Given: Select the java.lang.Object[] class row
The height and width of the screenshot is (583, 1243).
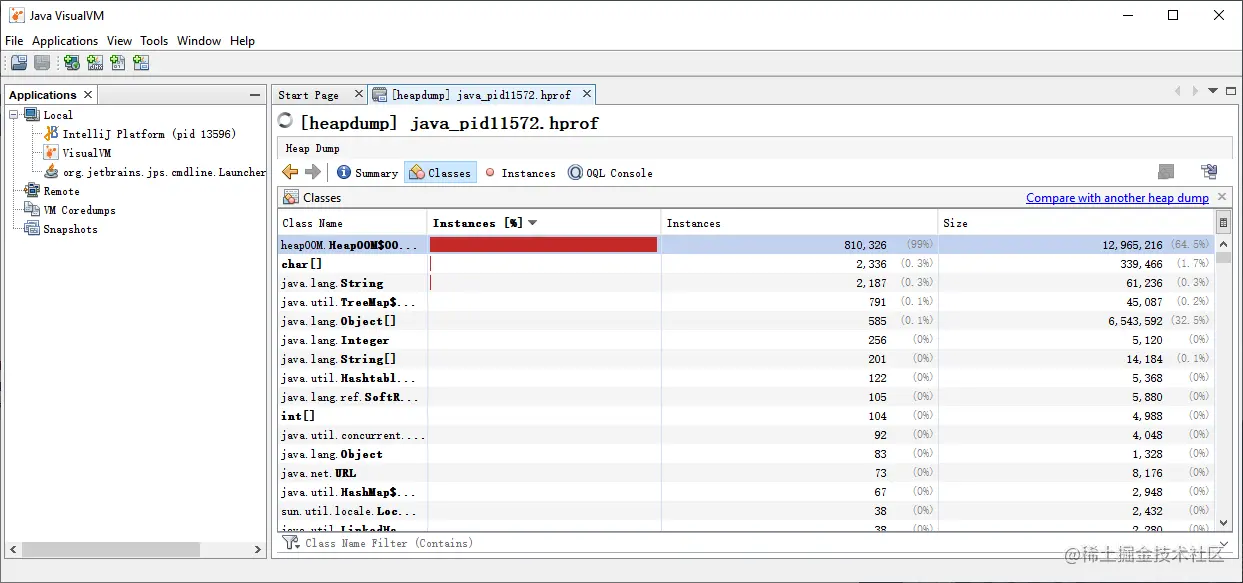Looking at the screenshot, I should point(746,321).
